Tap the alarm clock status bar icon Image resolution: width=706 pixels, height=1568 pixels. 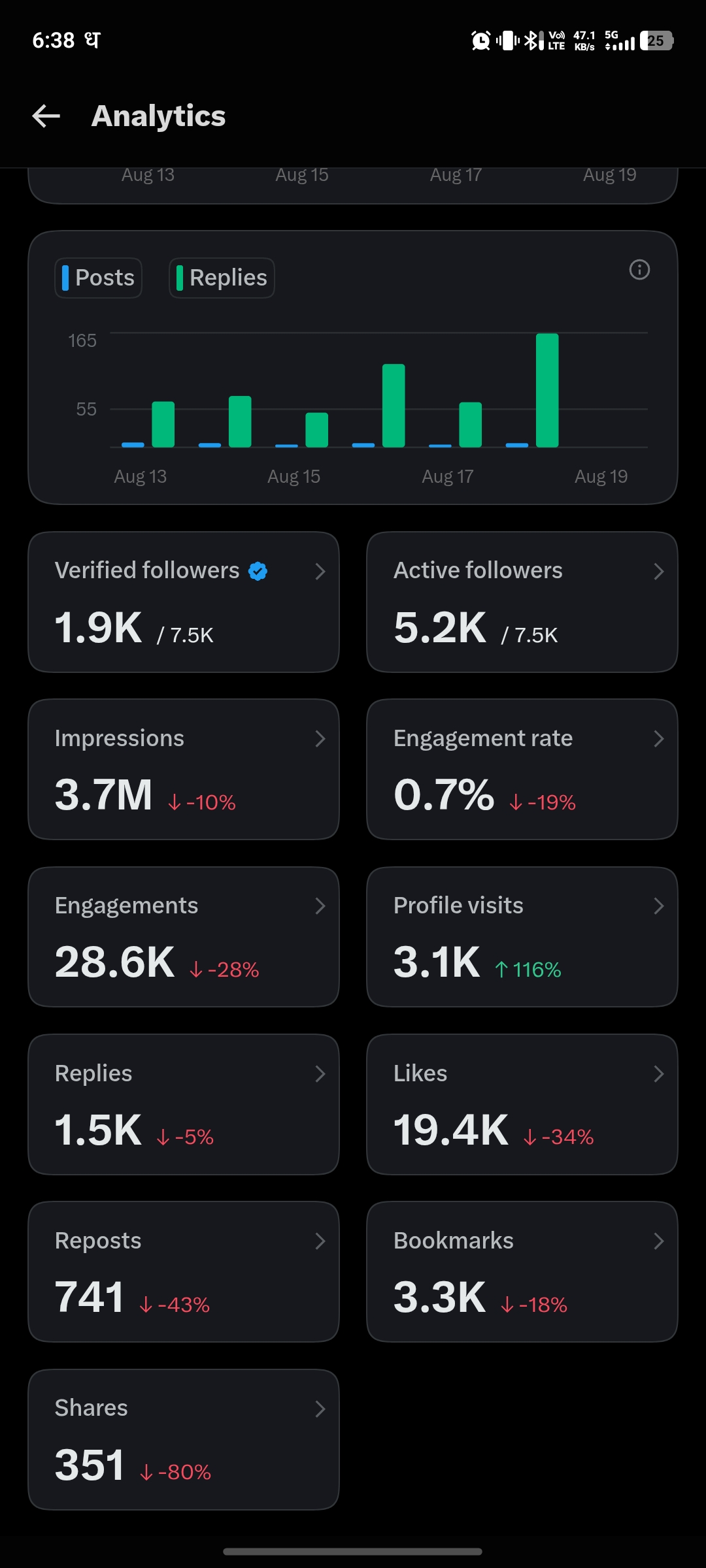point(481,41)
